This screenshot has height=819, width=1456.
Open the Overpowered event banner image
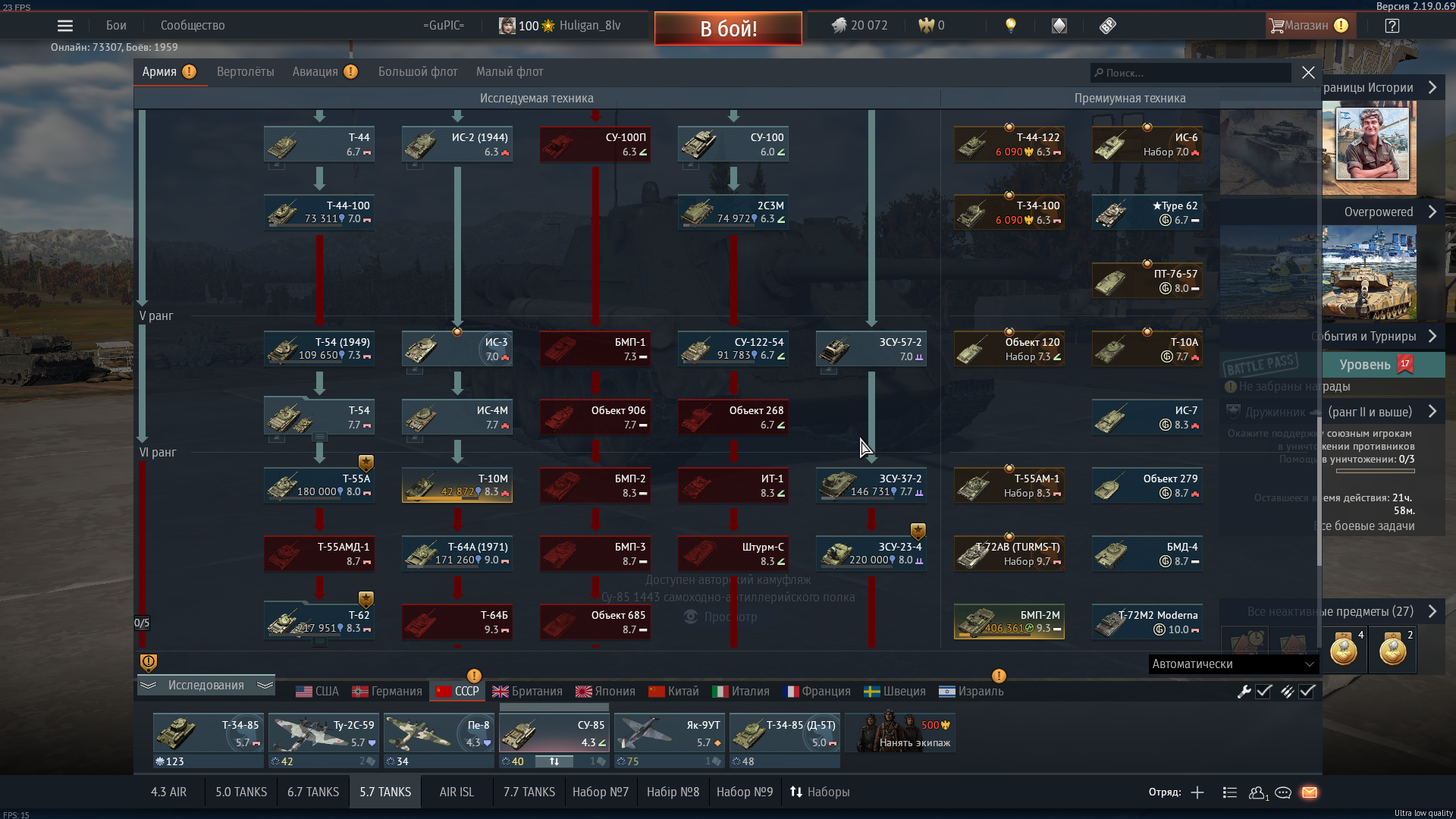point(1369,272)
